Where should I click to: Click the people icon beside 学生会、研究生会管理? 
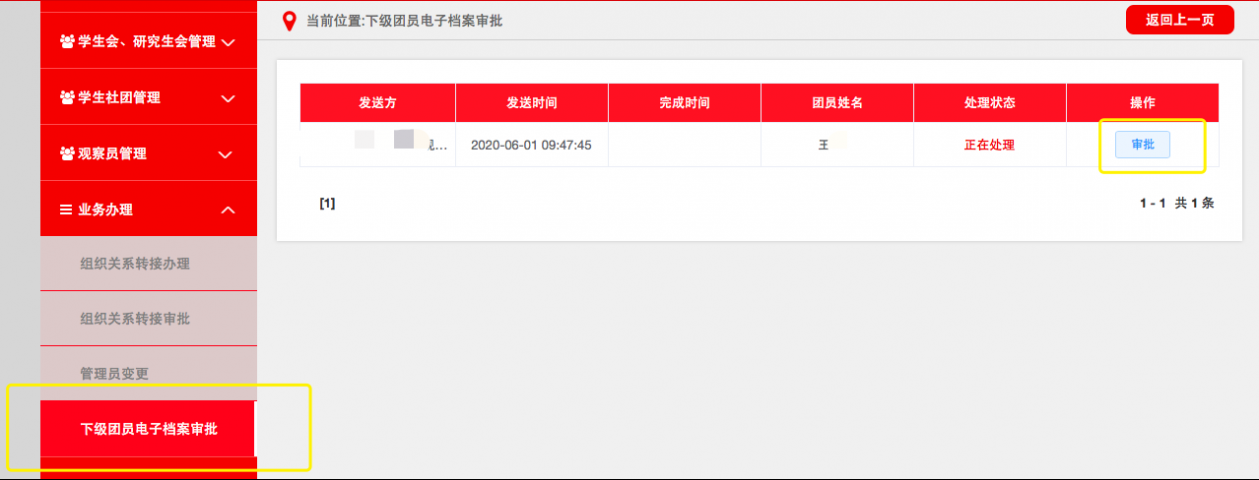67,42
